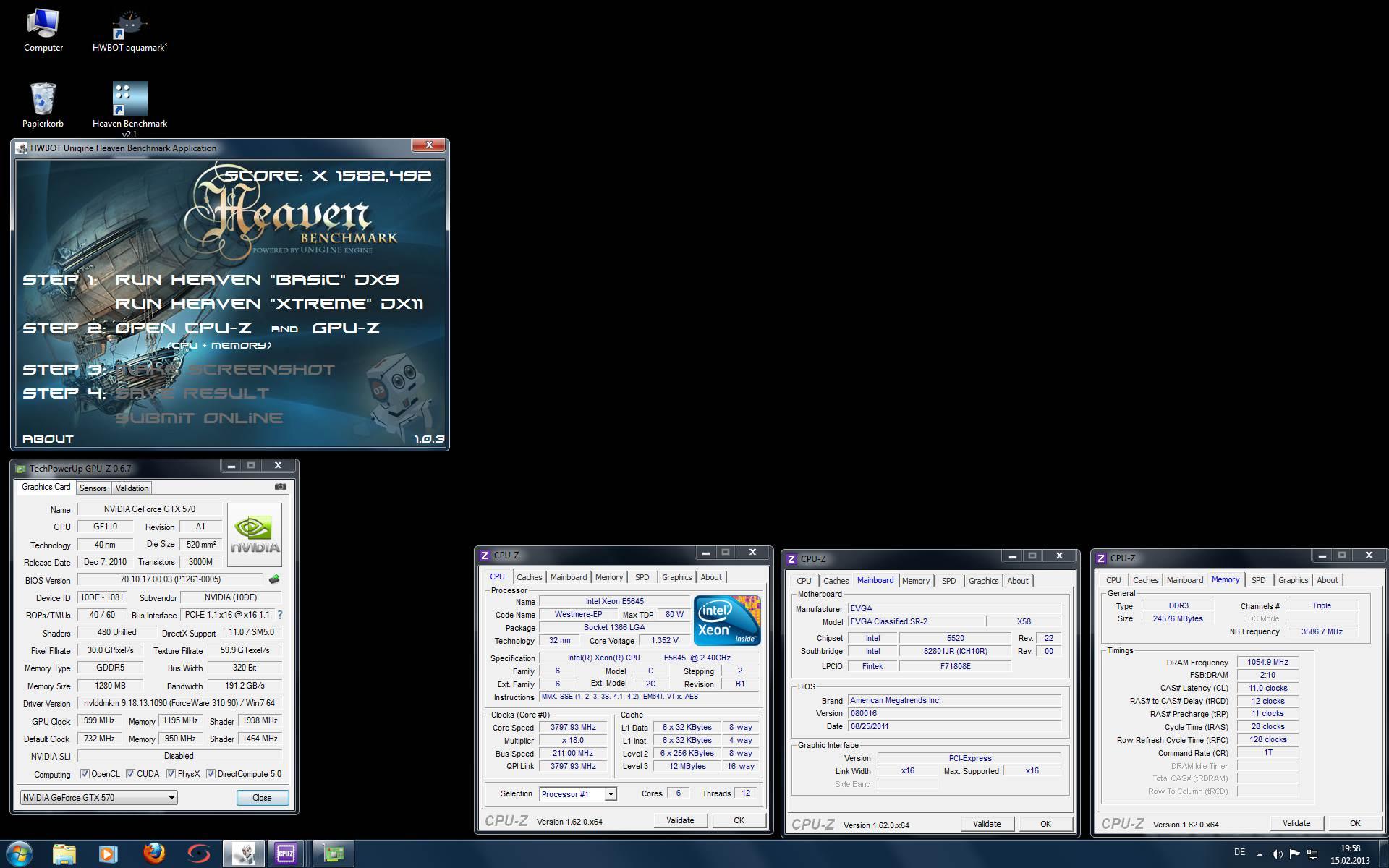Image resolution: width=1389 pixels, height=868 pixels.
Task: Click Open CPU-Z in Heaven step 2
Action: pyautogui.click(x=183, y=328)
